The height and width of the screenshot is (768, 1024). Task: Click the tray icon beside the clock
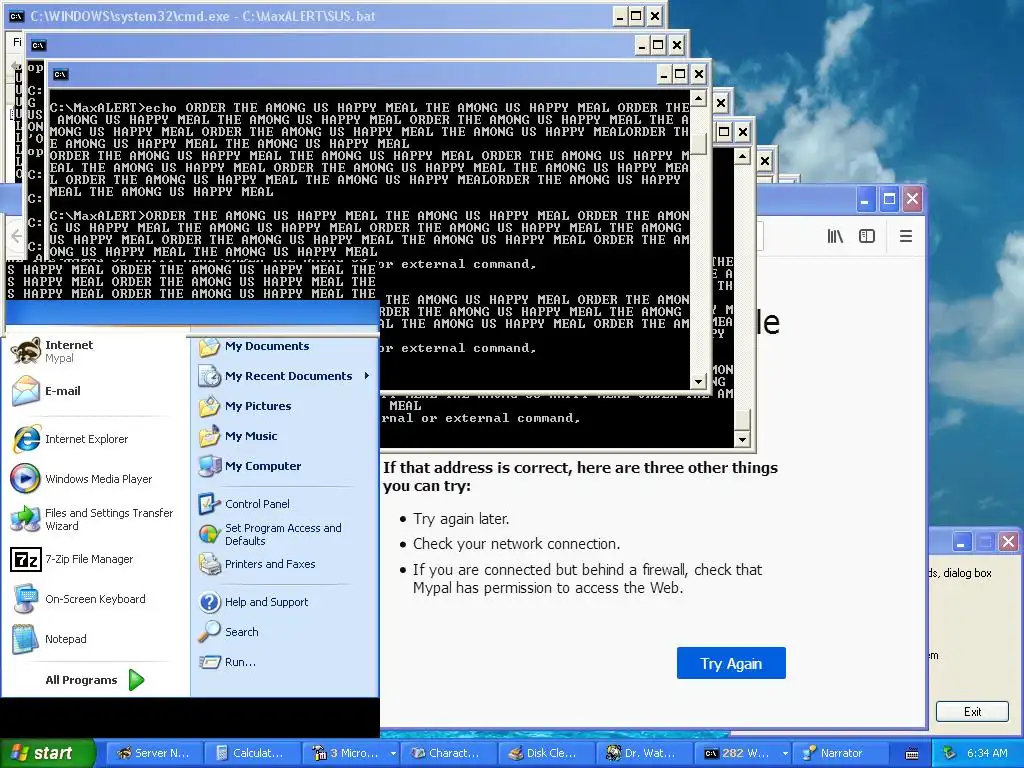[x=950, y=753]
